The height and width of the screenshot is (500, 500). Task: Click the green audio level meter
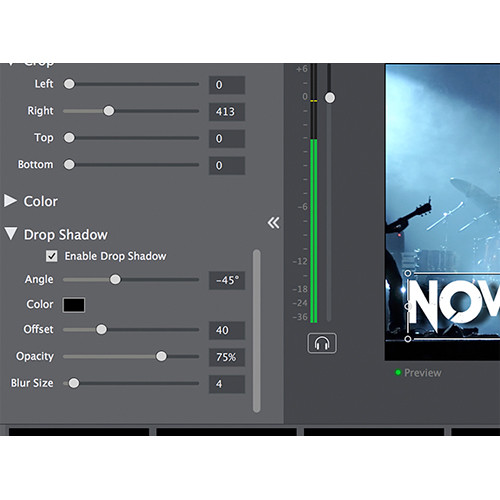pyautogui.click(x=314, y=231)
